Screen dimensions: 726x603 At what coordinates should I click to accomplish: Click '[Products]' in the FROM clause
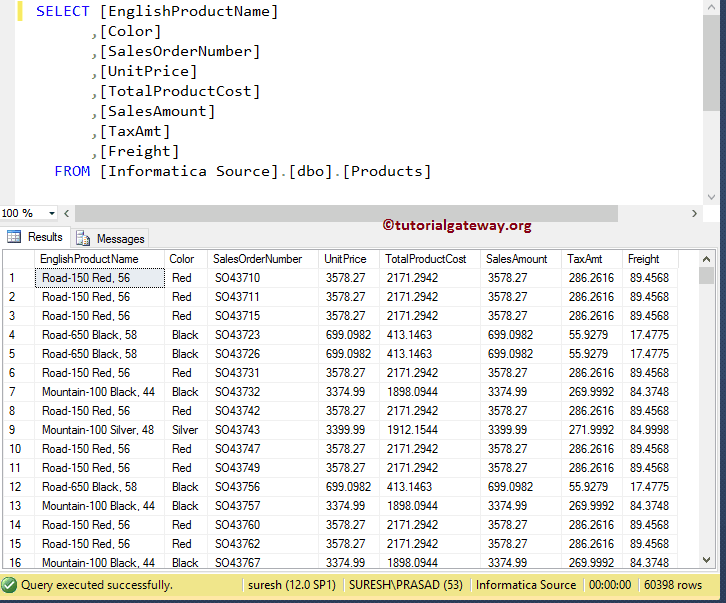click(387, 171)
